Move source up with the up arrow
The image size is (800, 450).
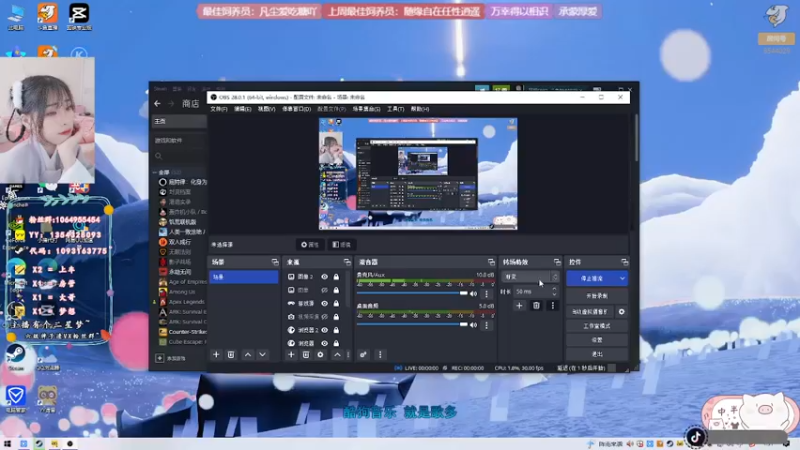tap(337, 355)
